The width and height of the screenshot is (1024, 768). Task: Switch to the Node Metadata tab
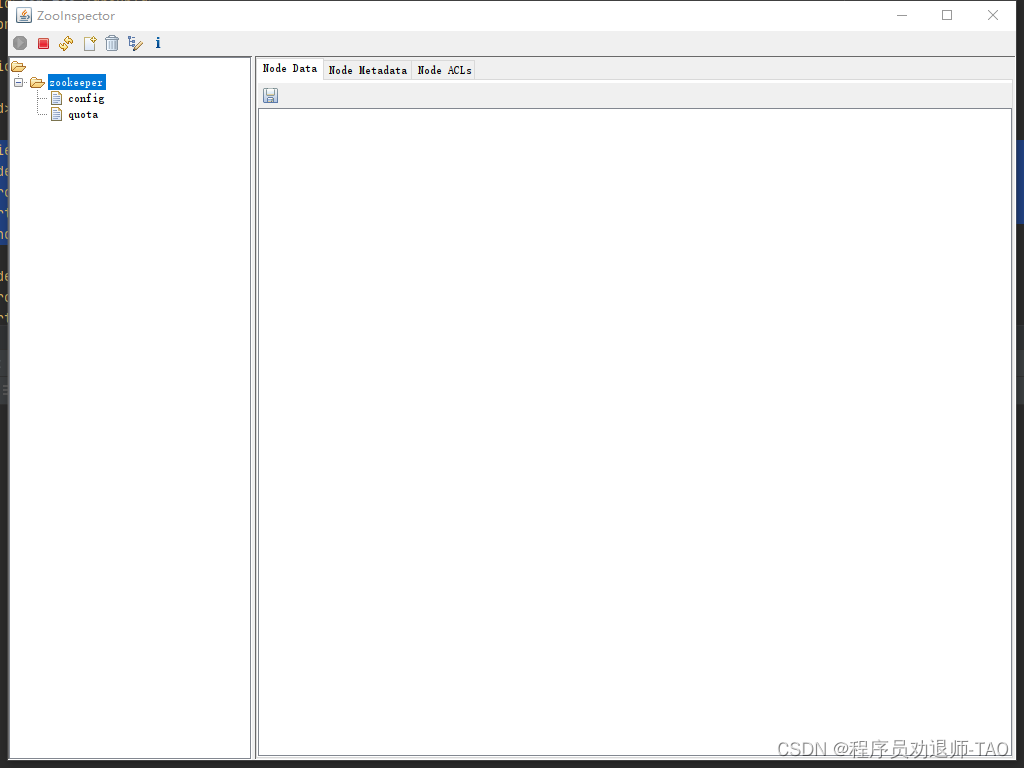pos(368,70)
